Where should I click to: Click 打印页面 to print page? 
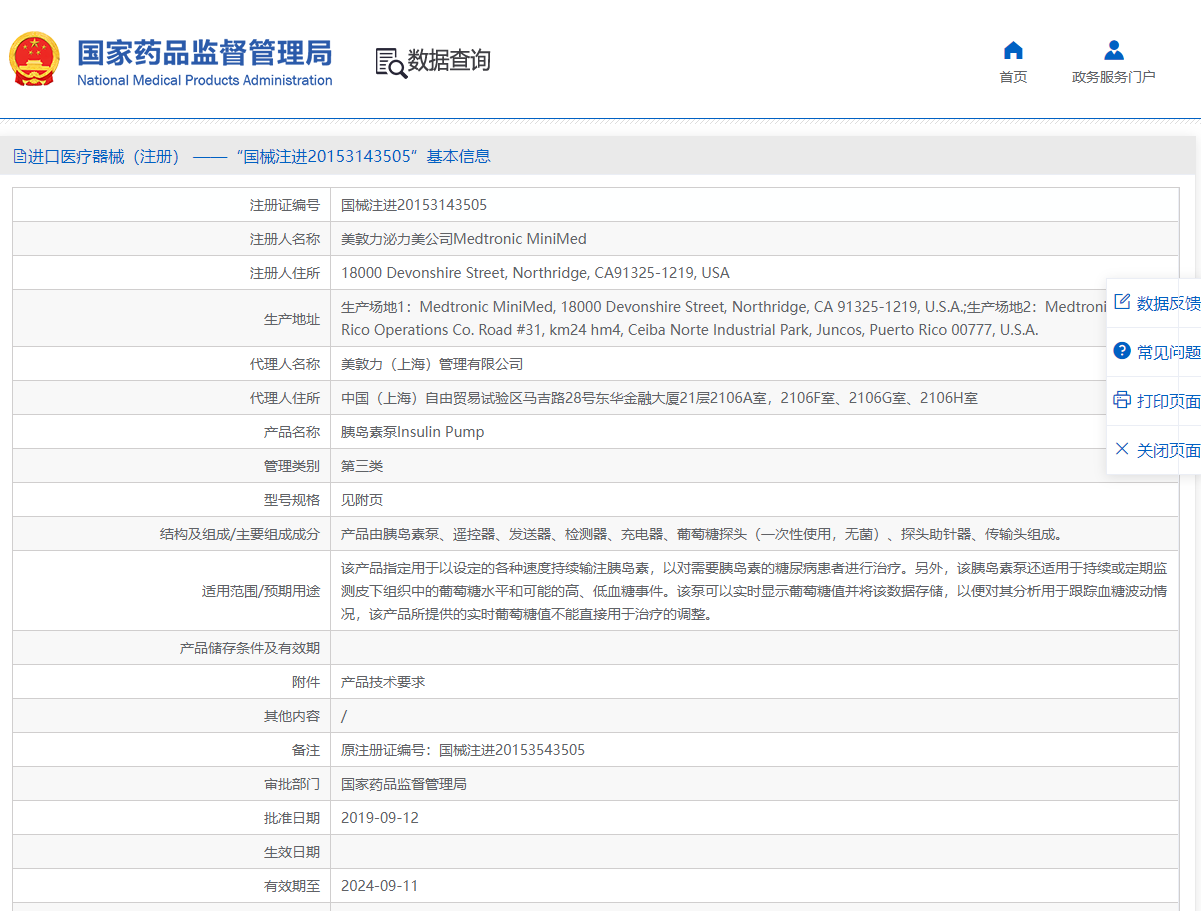coord(1156,401)
